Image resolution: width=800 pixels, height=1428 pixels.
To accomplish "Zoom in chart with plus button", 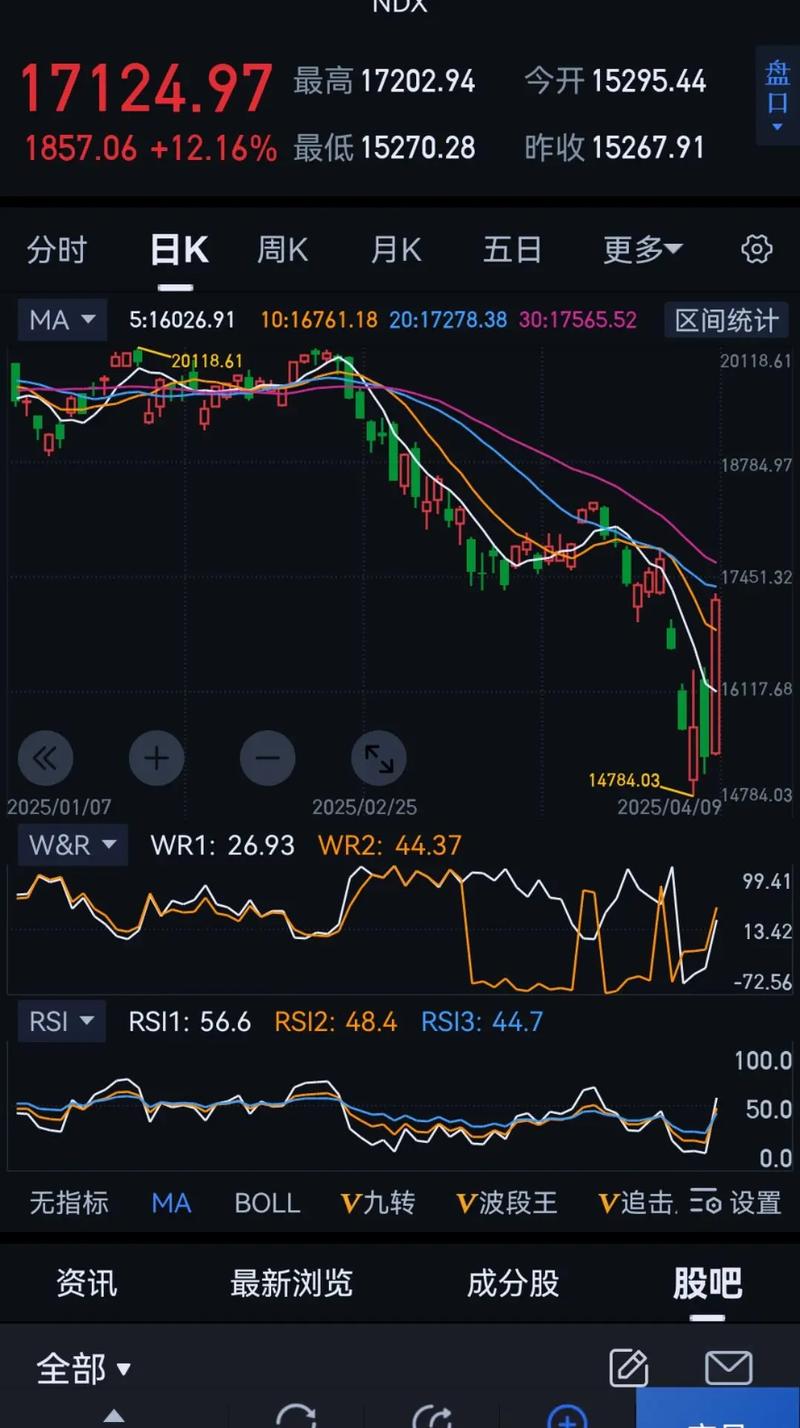I will point(157,758).
